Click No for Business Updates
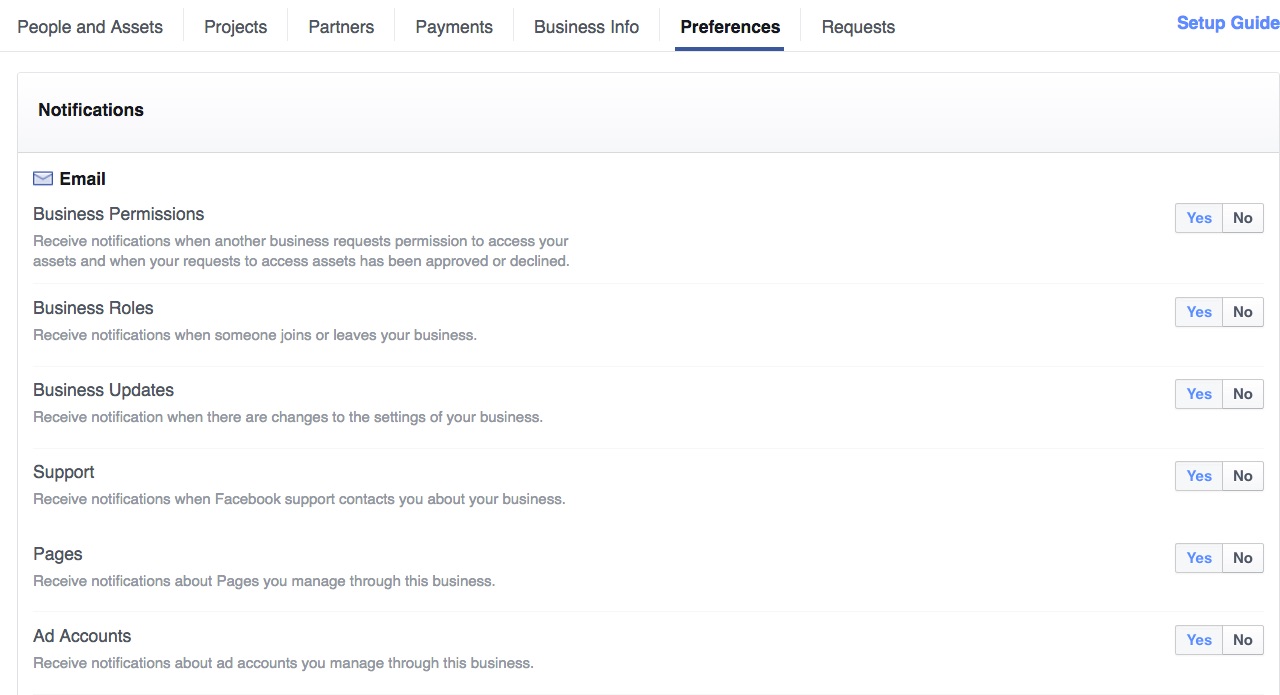Image resolution: width=1280 pixels, height=695 pixels. point(1242,393)
